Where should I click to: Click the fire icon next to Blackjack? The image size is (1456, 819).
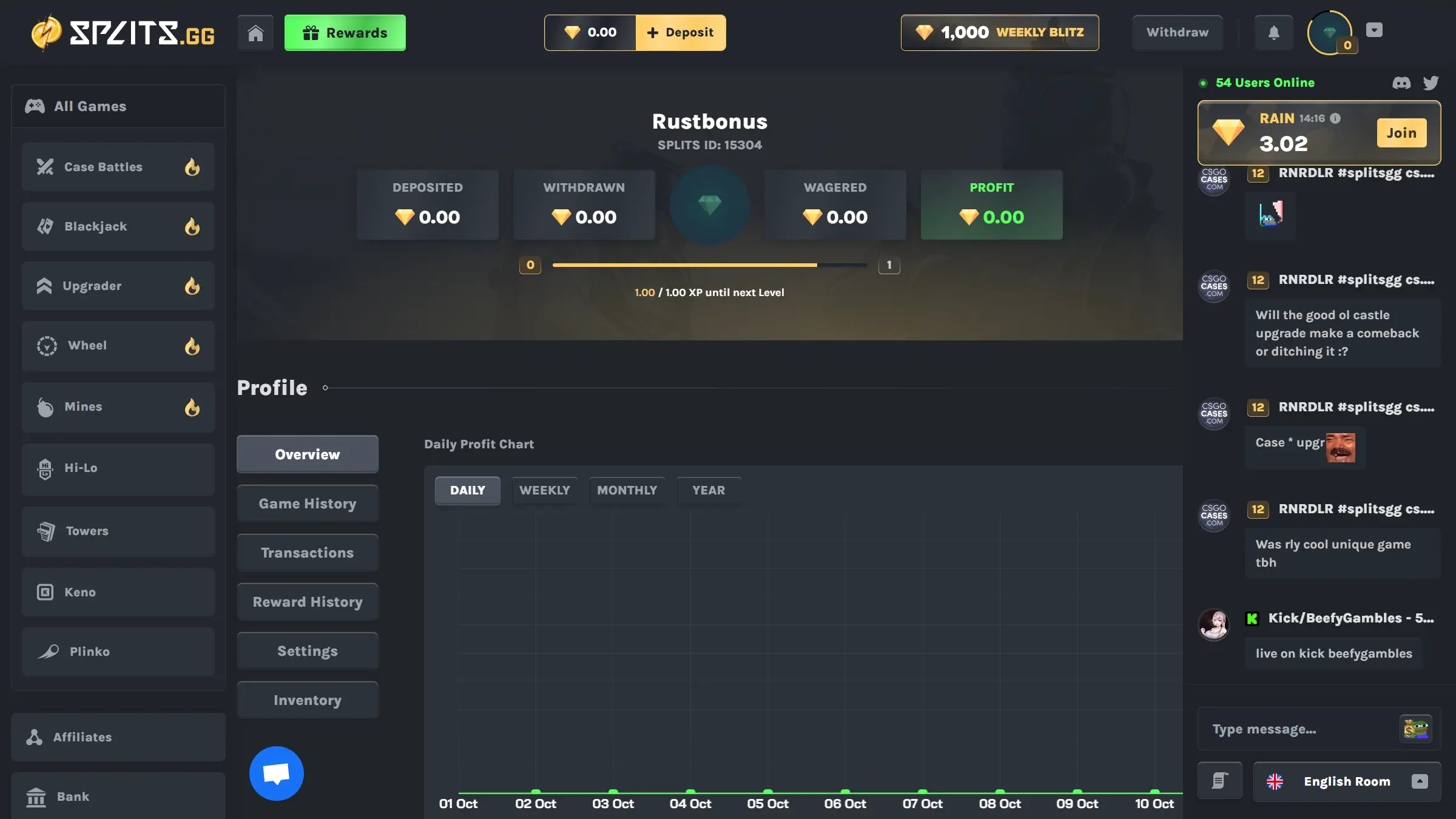pyautogui.click(x=192, y=226)
